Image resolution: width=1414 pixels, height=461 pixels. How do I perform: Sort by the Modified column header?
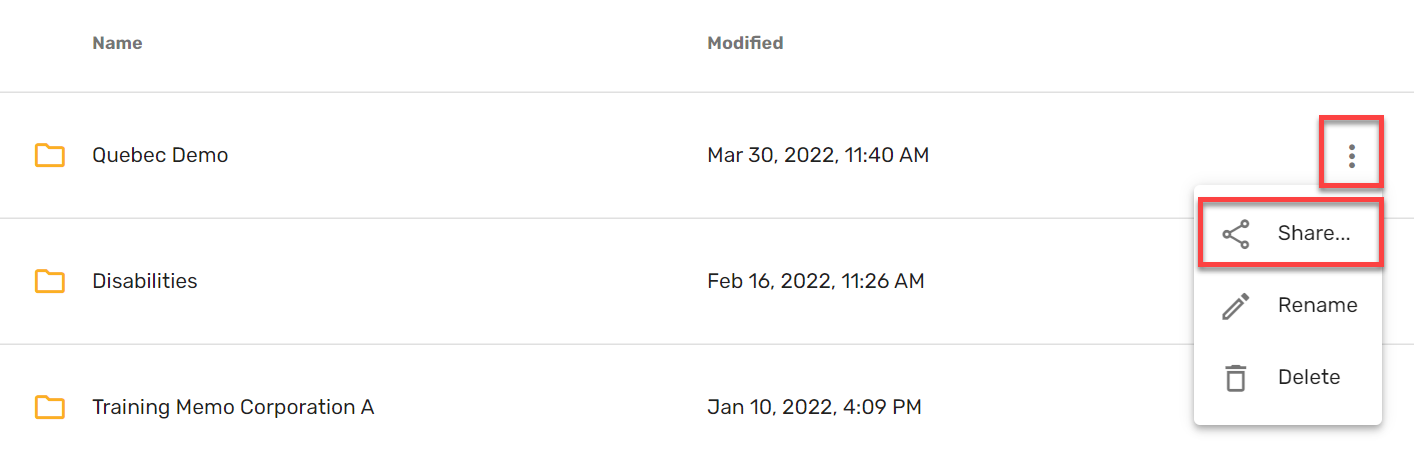click(745, 43)
